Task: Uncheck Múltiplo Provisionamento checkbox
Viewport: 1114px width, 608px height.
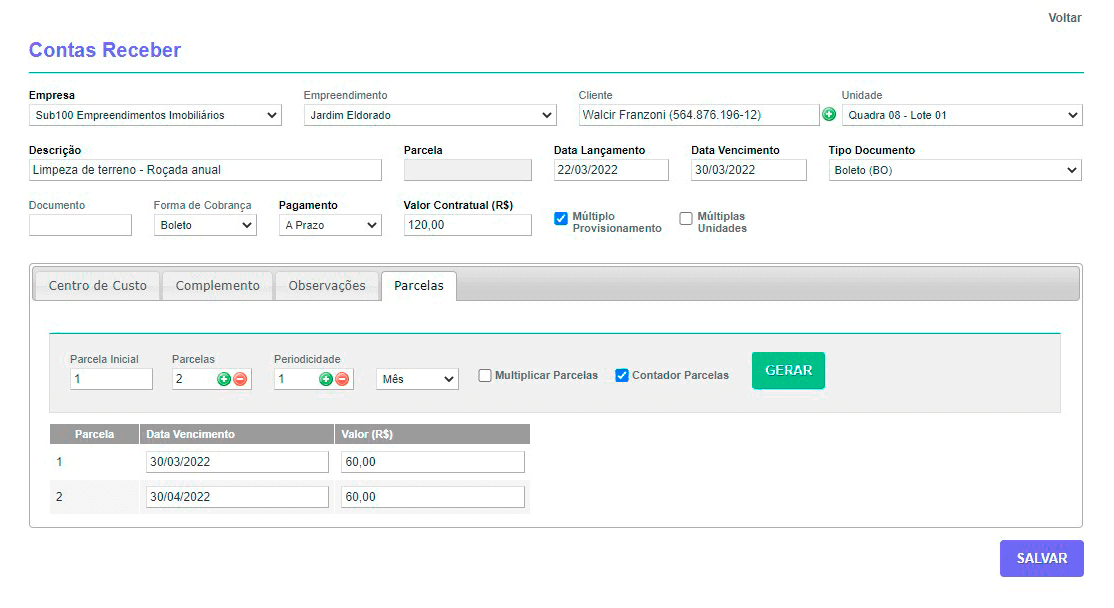Action: pyautogui.click(x=561, y=218)
